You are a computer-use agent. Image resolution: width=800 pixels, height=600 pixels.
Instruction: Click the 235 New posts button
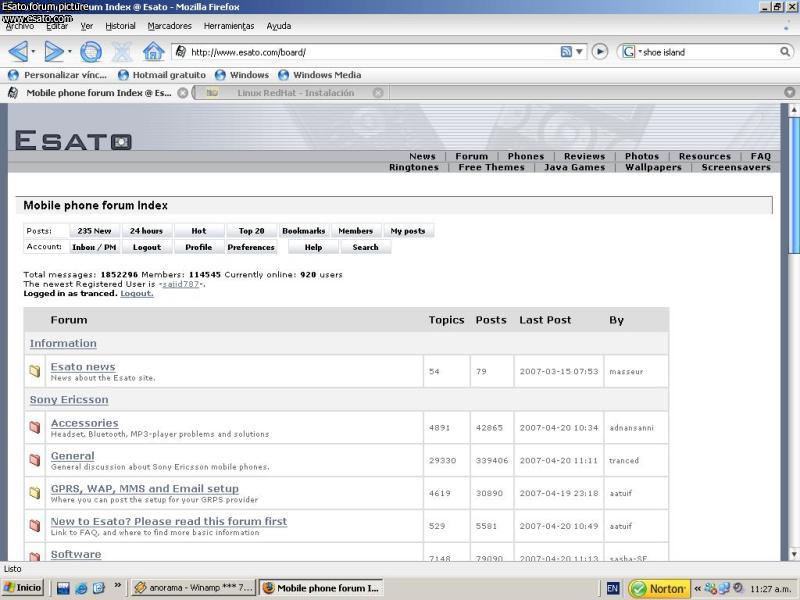[94, 231]
